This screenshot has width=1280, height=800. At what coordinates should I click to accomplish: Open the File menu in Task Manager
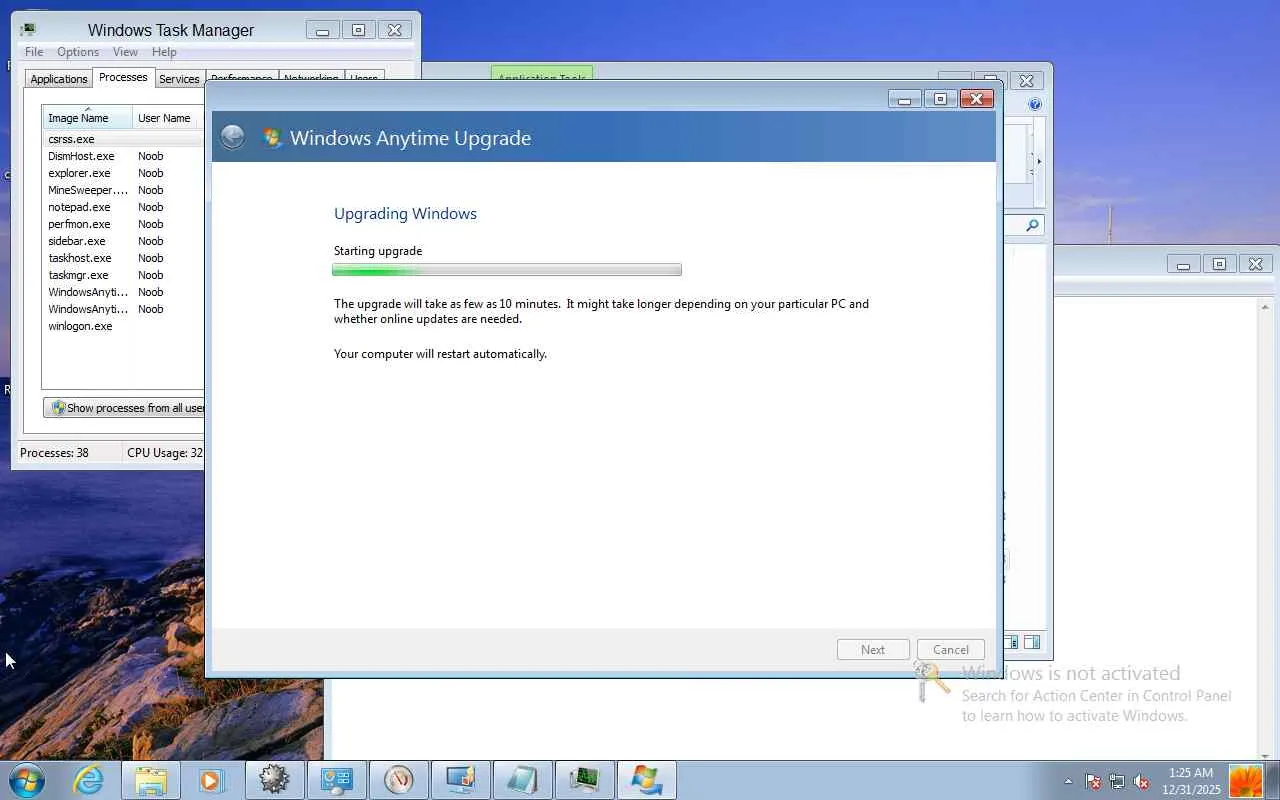coord(34,52)
